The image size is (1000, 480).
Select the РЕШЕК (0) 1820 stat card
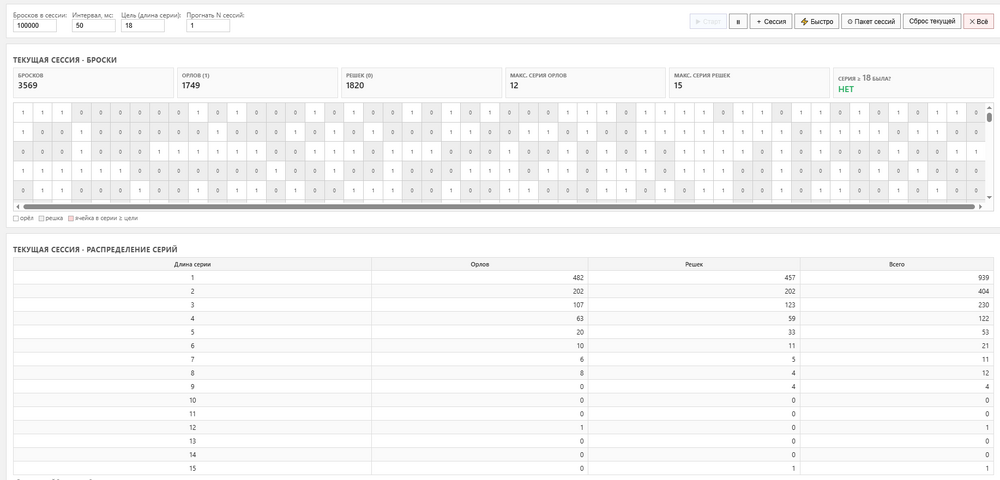pos(421,83)
